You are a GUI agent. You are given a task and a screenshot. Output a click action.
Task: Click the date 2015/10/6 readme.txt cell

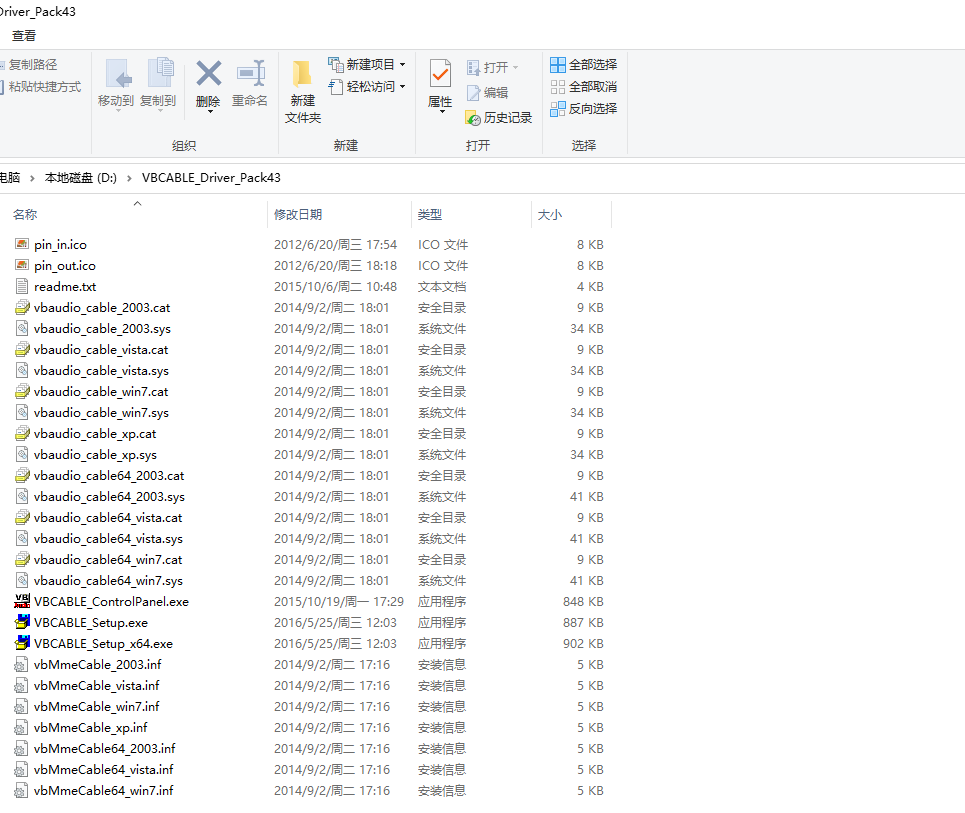(335, 286)
